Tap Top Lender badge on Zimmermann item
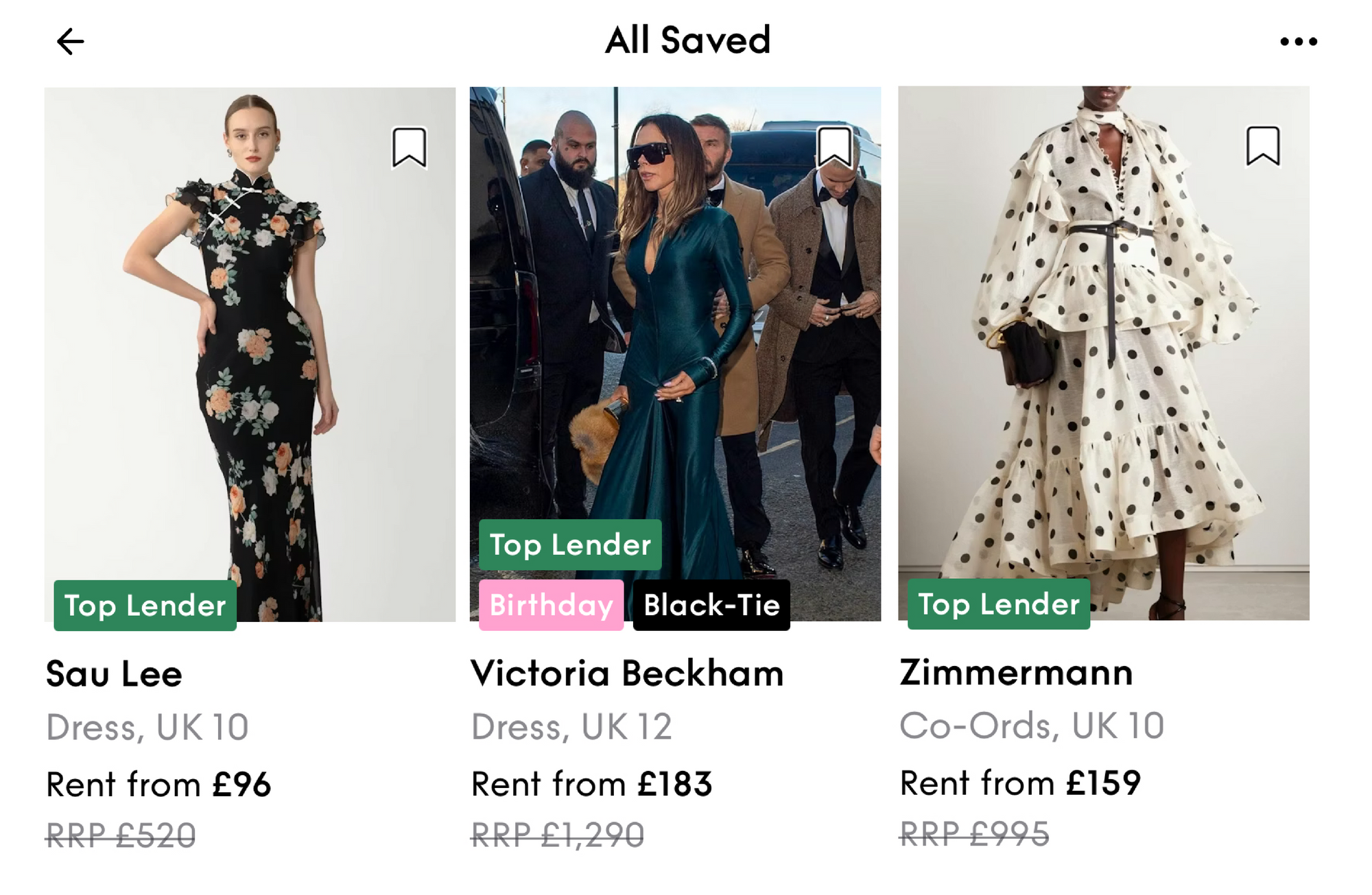 pos(999,604)
